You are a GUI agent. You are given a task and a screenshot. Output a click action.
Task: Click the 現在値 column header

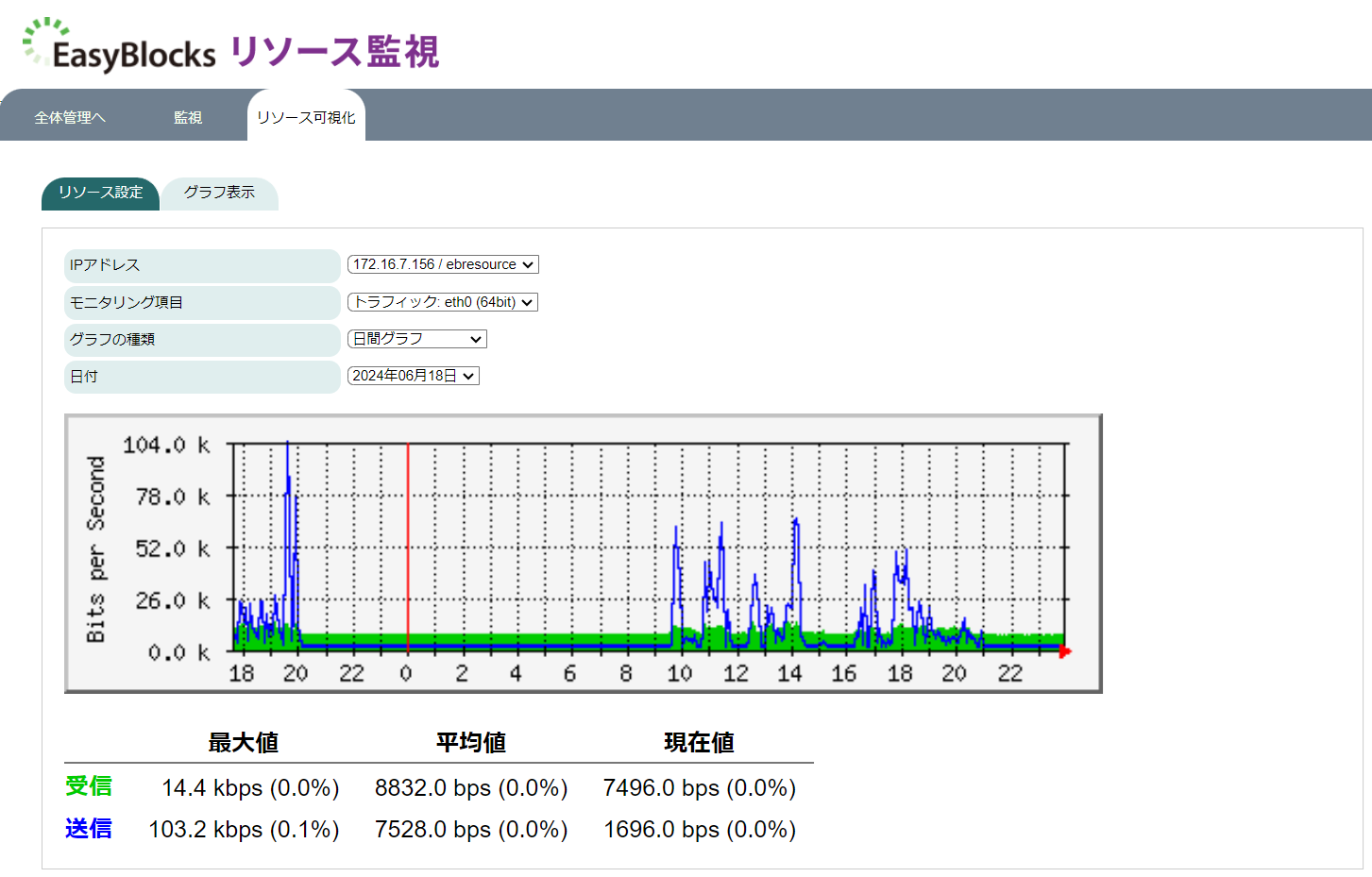699,743
